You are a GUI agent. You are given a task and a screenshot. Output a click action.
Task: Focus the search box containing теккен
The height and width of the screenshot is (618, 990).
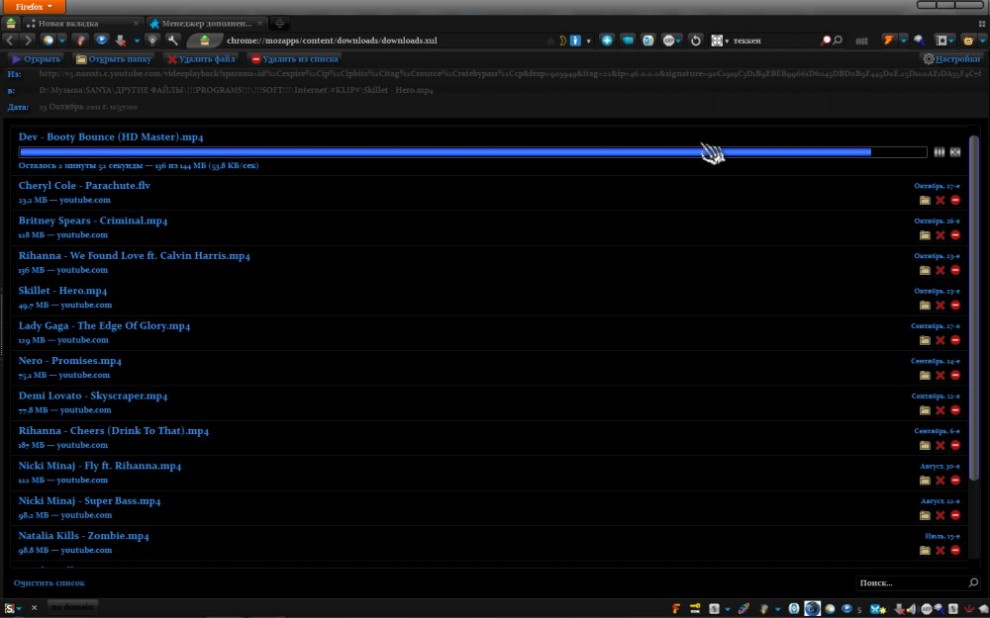pyautogui.click(x=775, y=40)
